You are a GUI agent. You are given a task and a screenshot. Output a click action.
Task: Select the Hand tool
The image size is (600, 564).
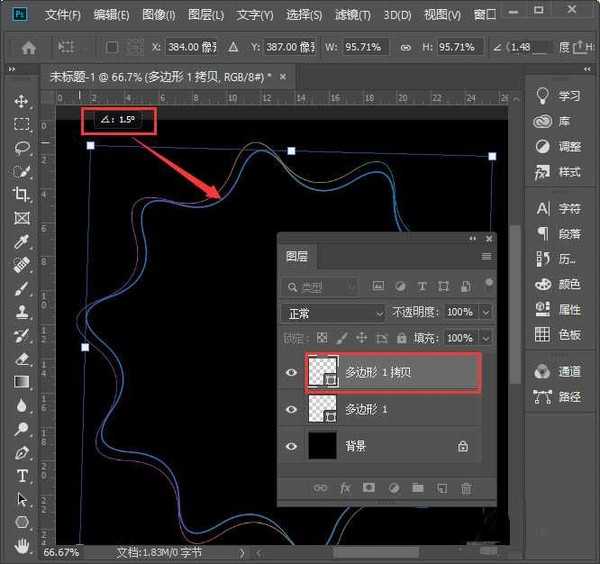click(x=21, y=546)
